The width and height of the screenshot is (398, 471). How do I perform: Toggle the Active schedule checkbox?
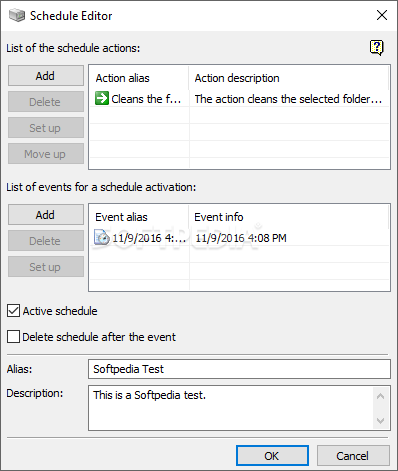pos(13,311)
